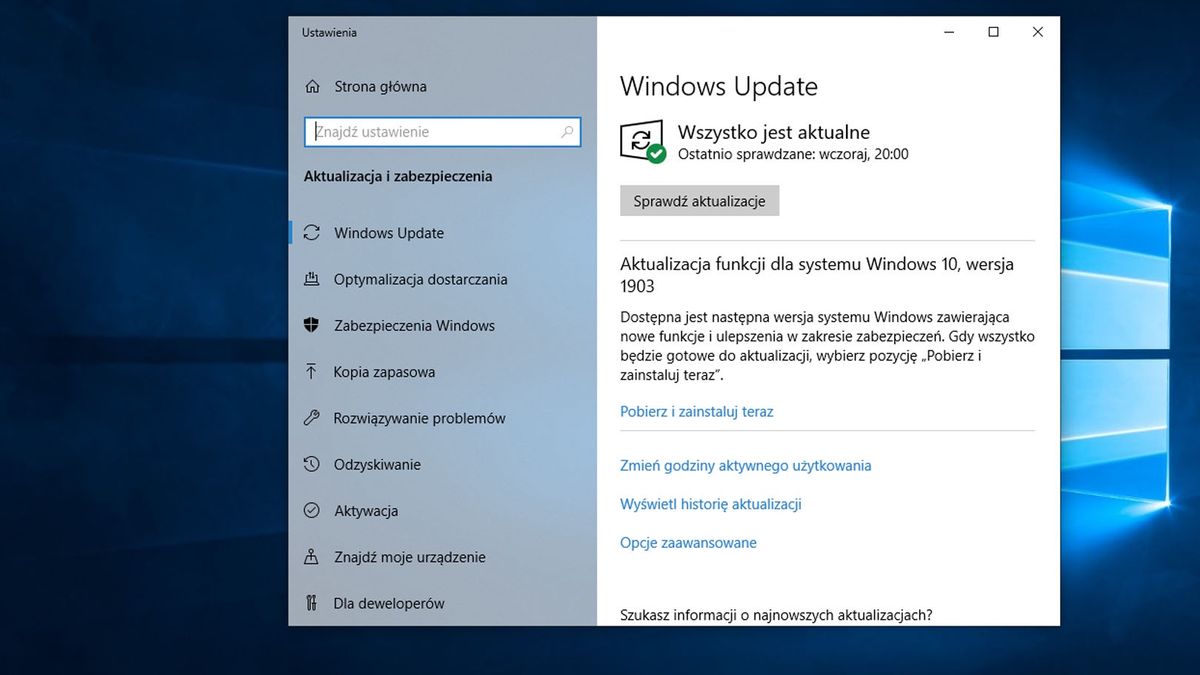Click the Szukasz informacji o najnowszych aktualizacjach text
This screenshot has width=1200, height=675.
[x=776, y=615]
